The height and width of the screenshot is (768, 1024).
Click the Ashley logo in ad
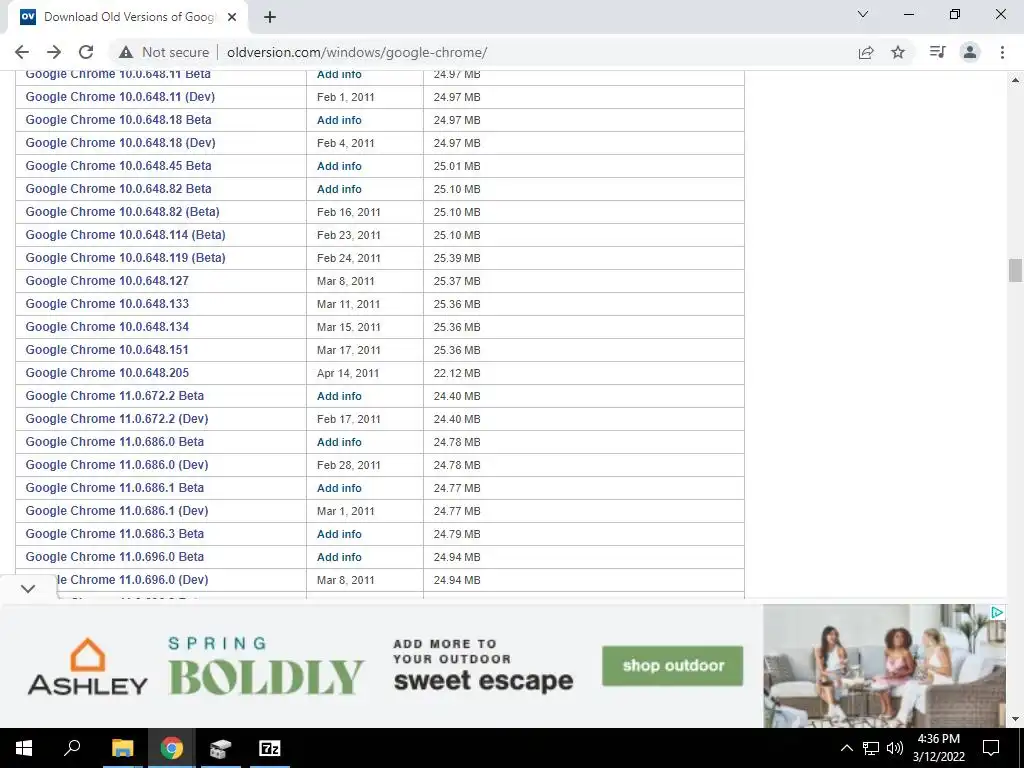[88, 667]
